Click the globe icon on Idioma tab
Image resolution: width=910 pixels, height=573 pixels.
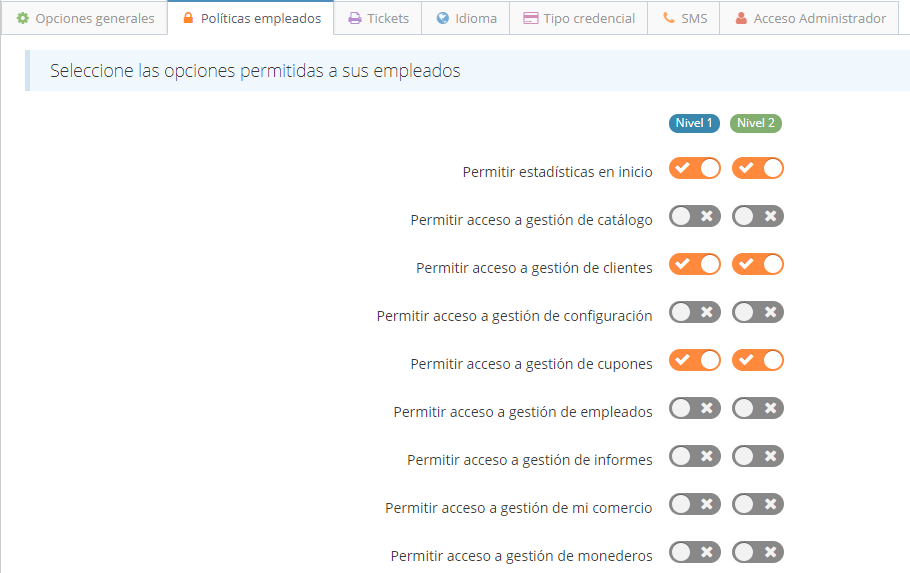443,18
